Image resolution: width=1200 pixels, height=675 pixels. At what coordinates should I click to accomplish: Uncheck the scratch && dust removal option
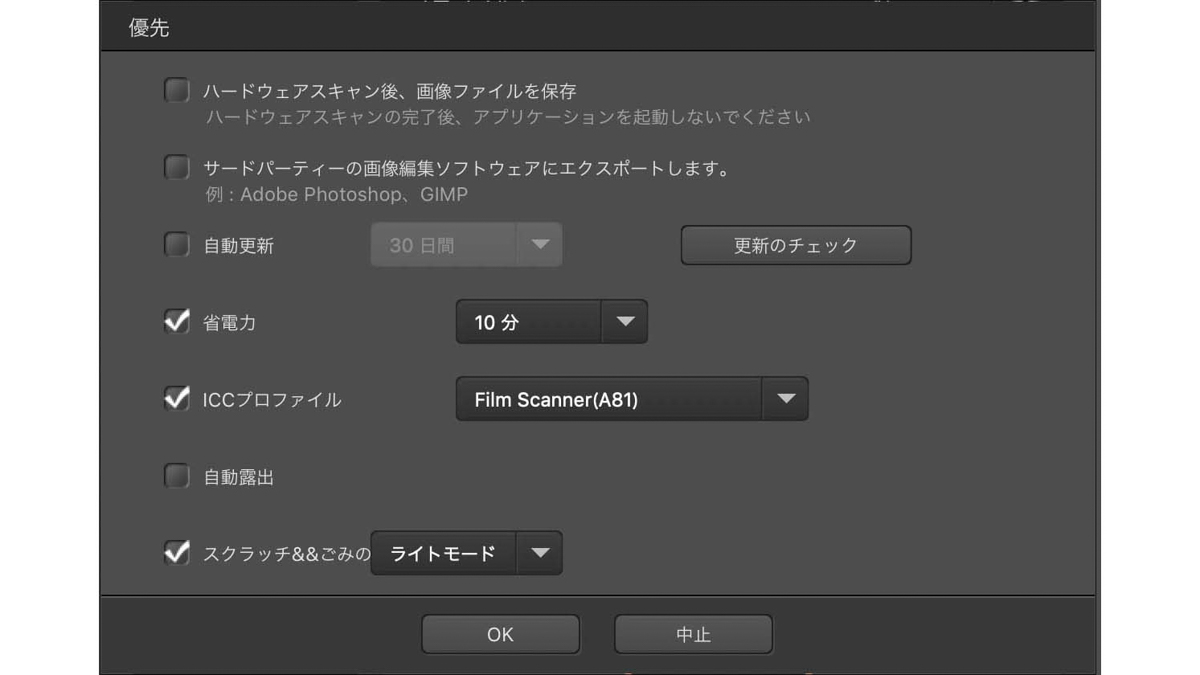(176, 553)
